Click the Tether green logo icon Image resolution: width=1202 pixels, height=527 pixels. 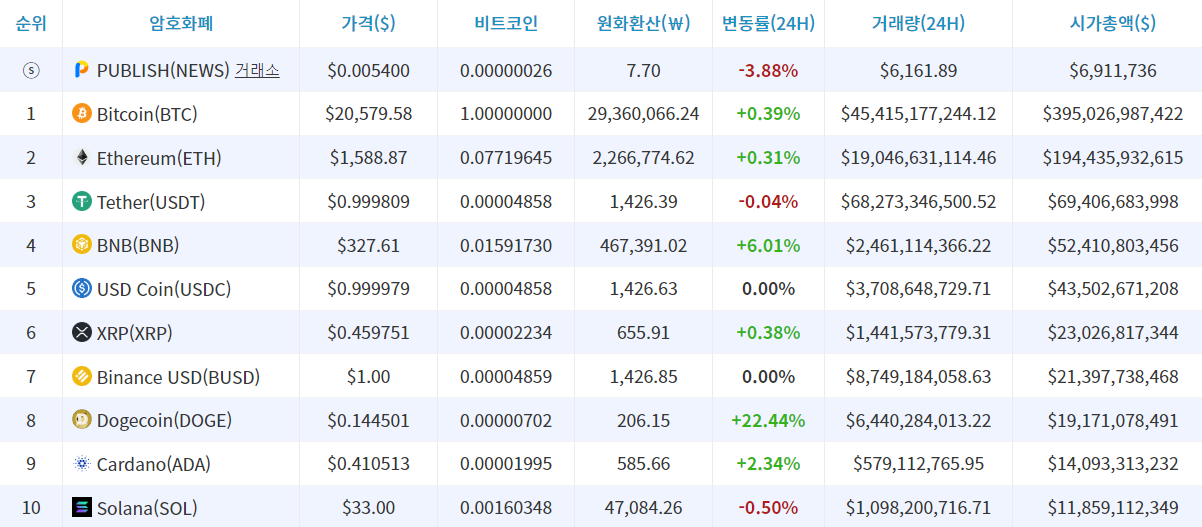click(82, 202)
